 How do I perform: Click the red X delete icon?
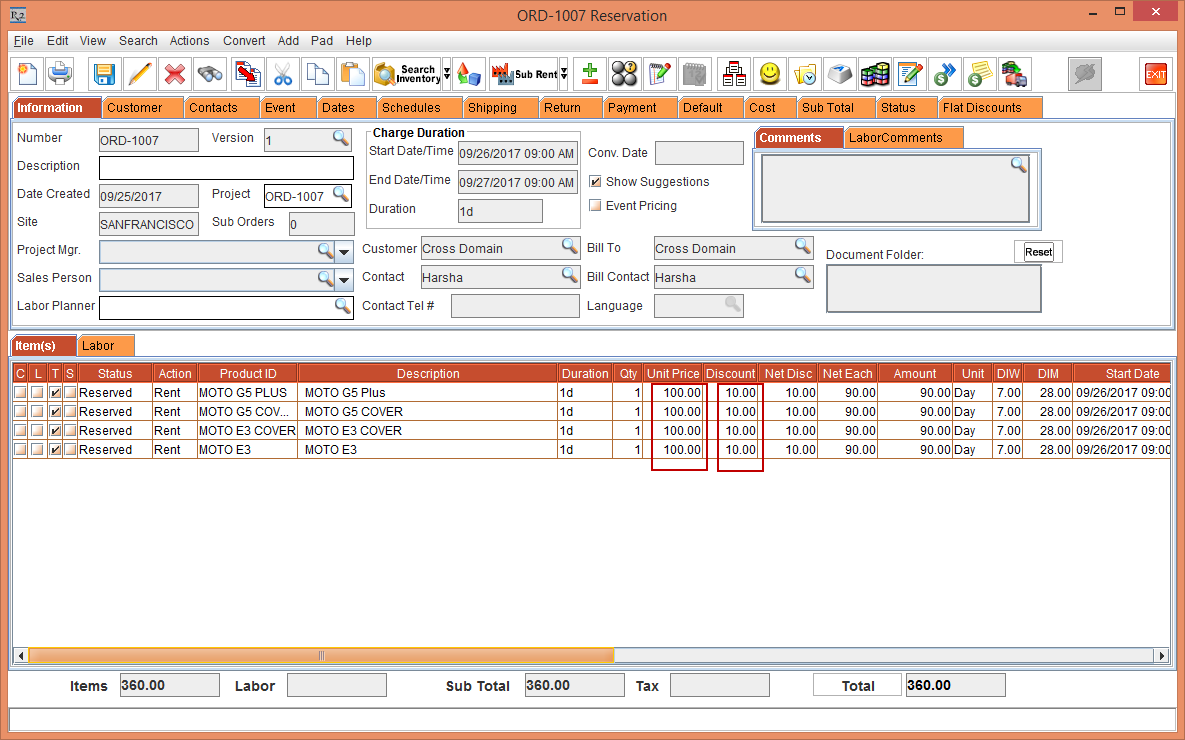coord(175,74)
